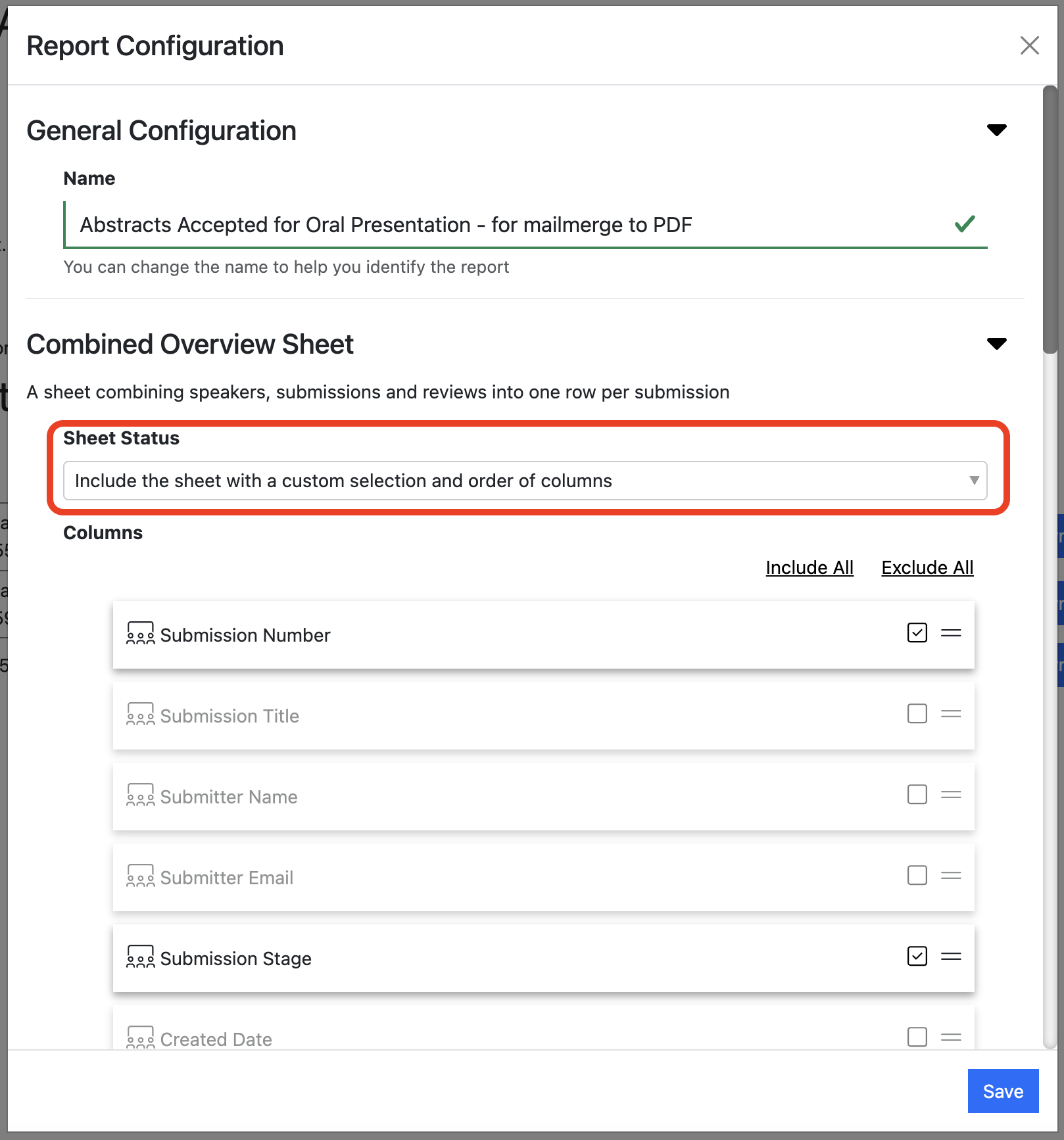
Task: Click the drag handle for Submitter Email
Action: [950, 876]
